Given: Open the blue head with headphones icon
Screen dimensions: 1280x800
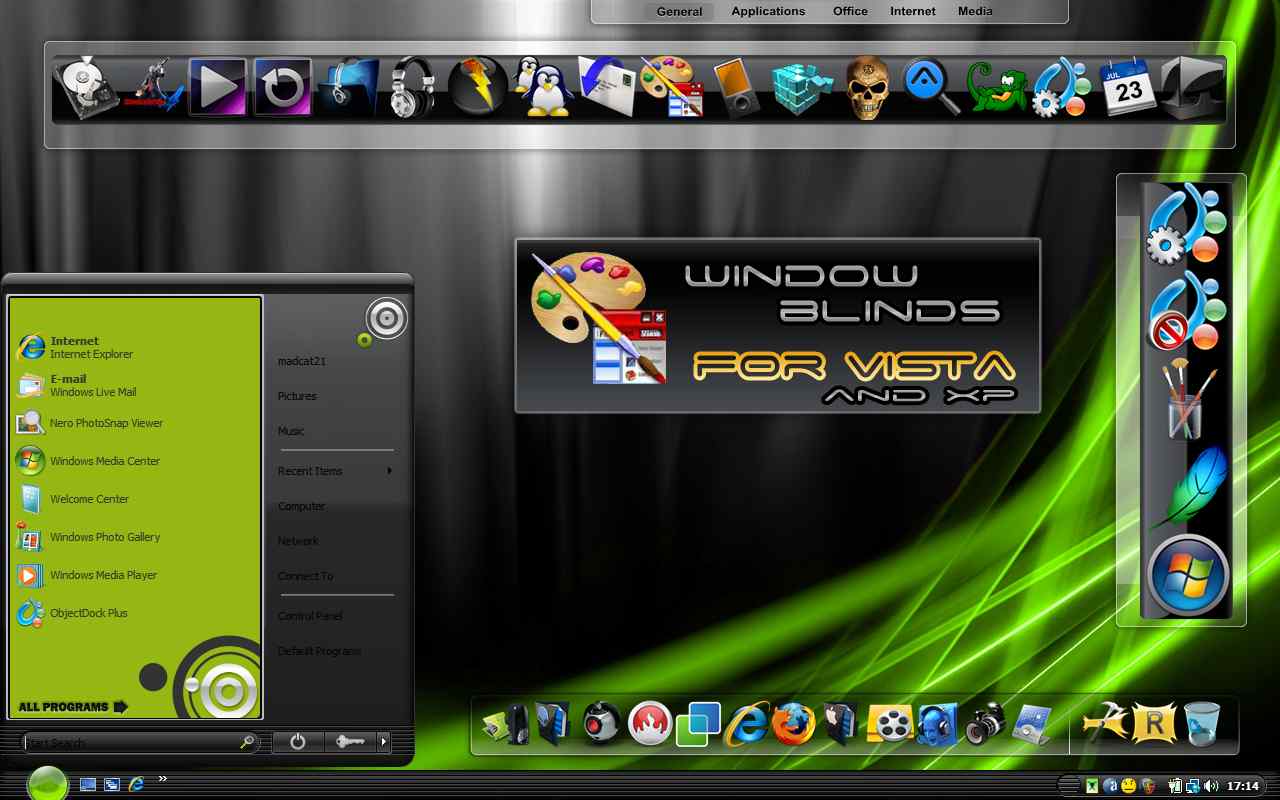Looking at the screenshot, I should click(x=937, y=724).
